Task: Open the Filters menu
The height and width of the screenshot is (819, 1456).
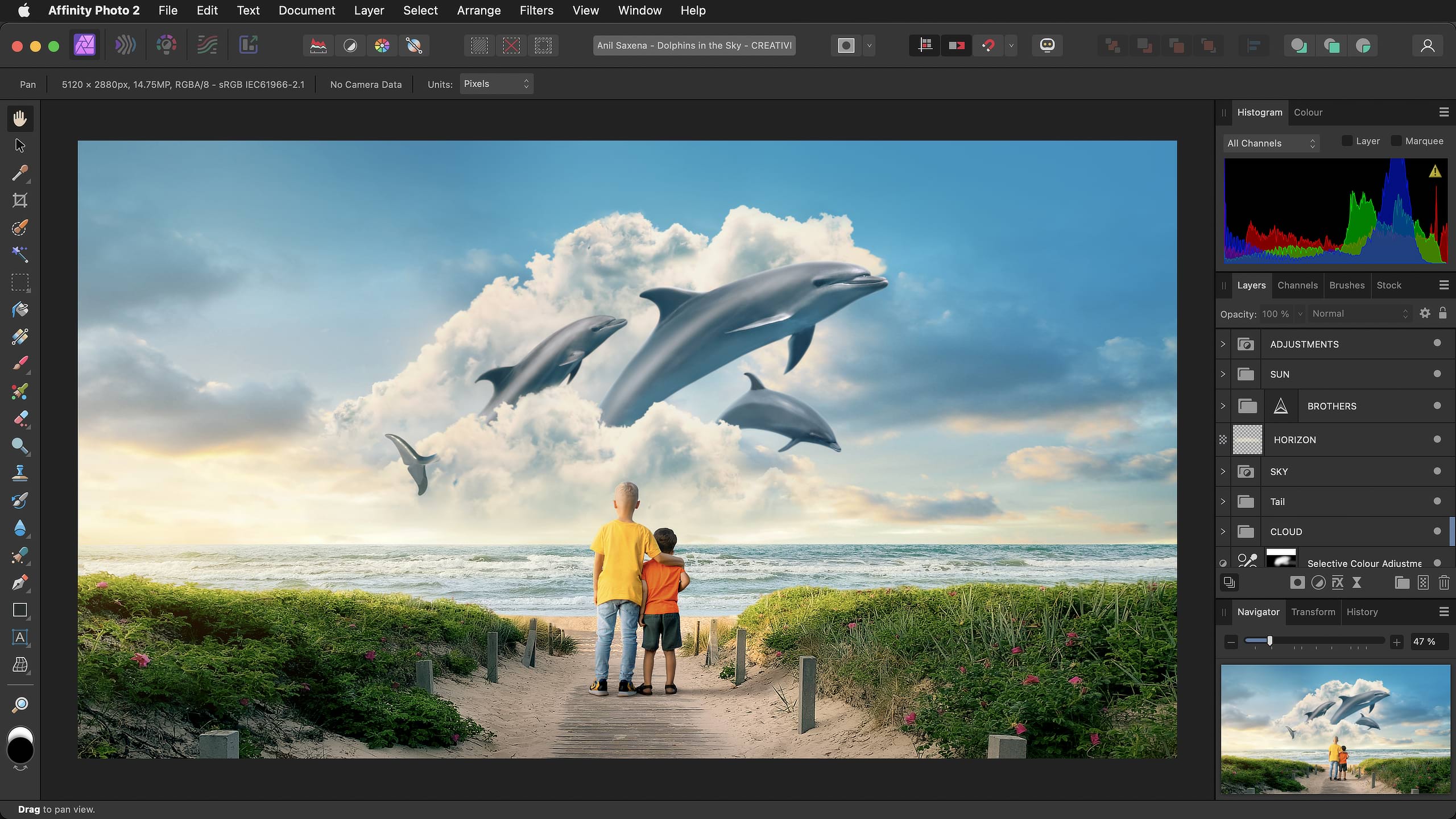Action: click(535, 10)
